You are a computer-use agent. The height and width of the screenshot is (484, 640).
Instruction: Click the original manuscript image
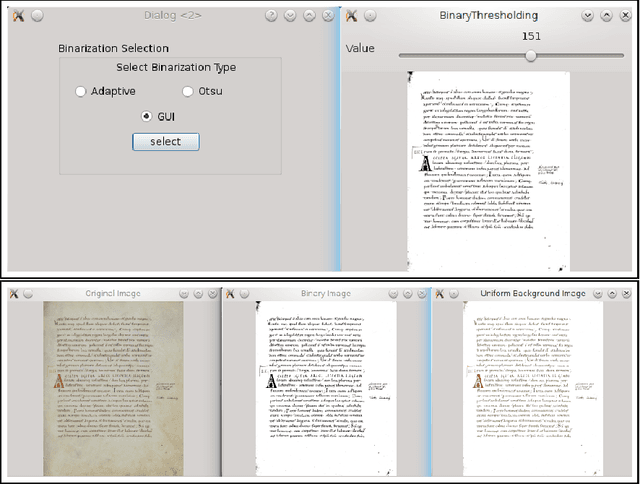point(113,389)
